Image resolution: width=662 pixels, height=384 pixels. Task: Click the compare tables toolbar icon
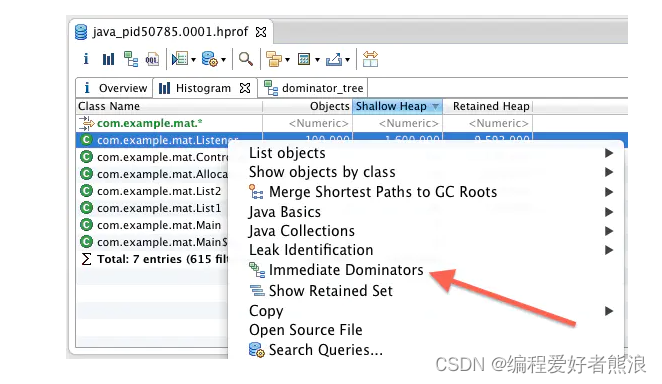[x=370, y=59]
